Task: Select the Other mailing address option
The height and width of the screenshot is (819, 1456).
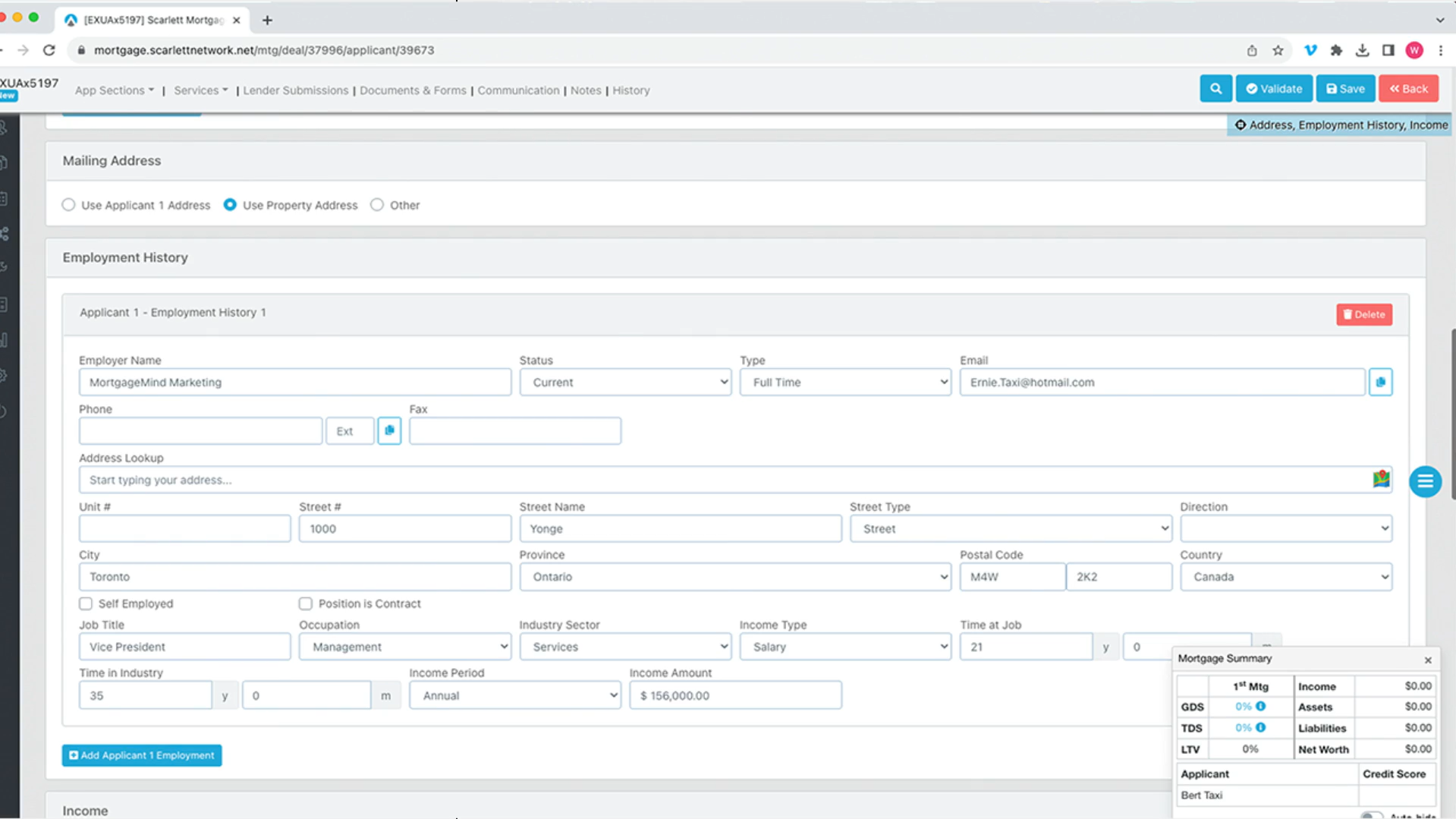Action: click(x=377, y=205)
